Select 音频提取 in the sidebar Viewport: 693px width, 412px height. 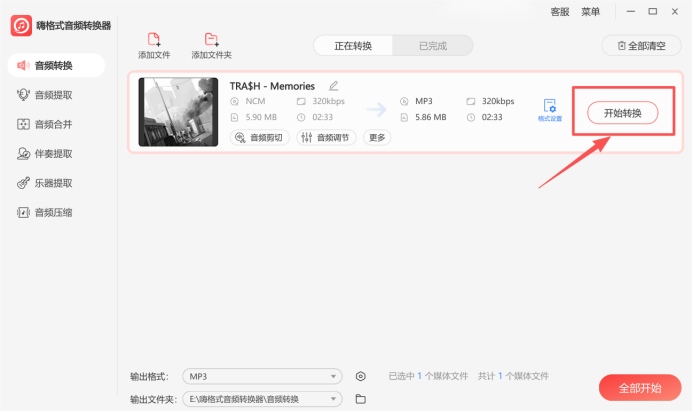coord(44,95)
